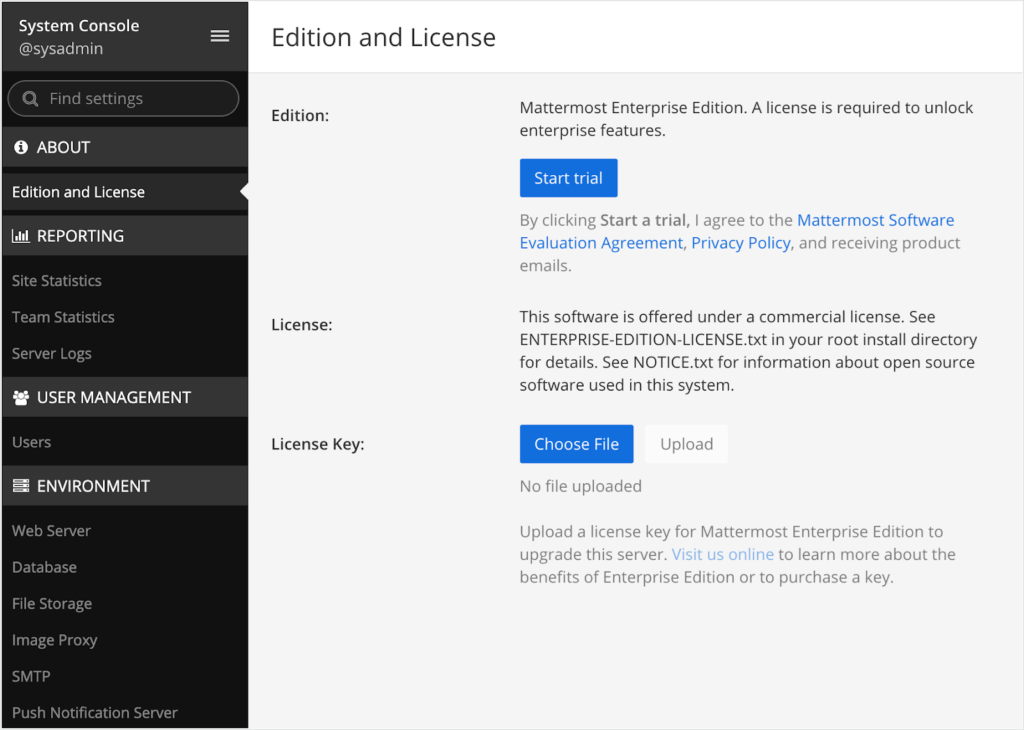The width and height of the screenshot is (1024, 730).
Task: Follow the Visit us online link
Action: 722,554
